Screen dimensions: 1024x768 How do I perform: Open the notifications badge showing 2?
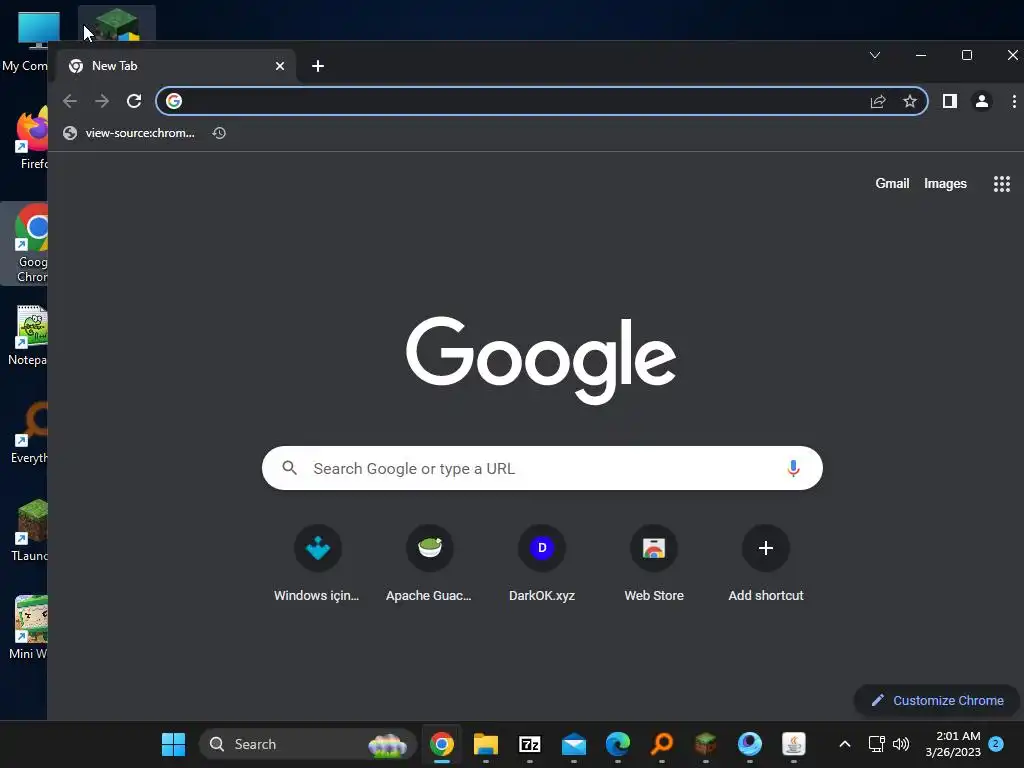[x=996, y=744]
